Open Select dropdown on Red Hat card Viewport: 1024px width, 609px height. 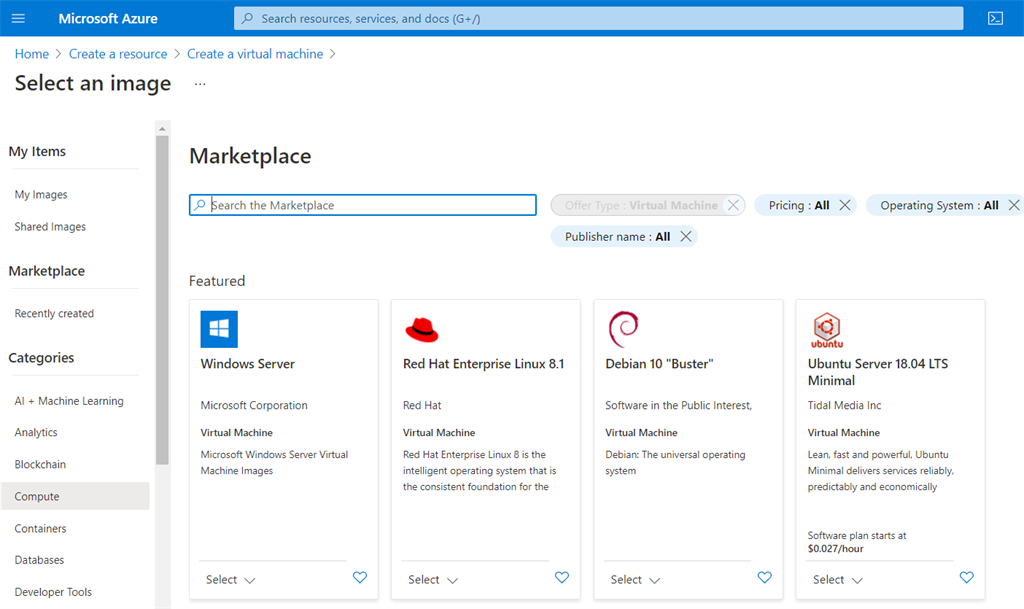pos(433,580)
